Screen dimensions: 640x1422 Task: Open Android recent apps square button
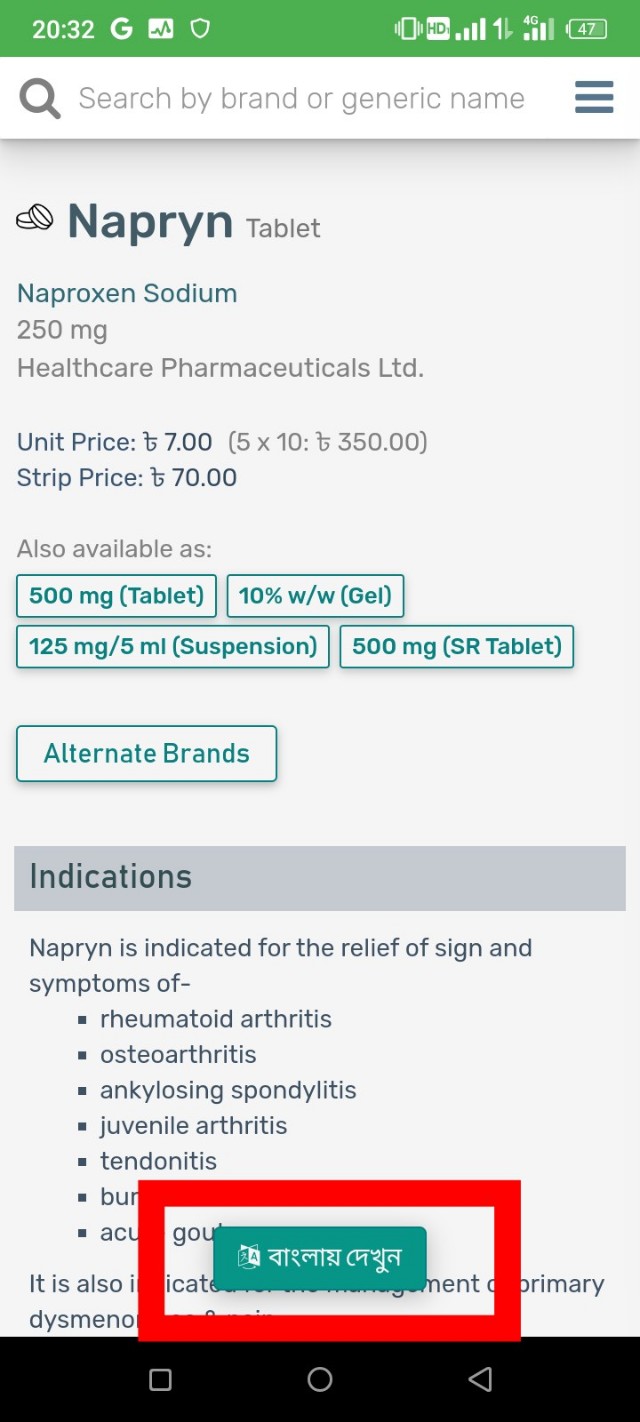[160, 1380]
